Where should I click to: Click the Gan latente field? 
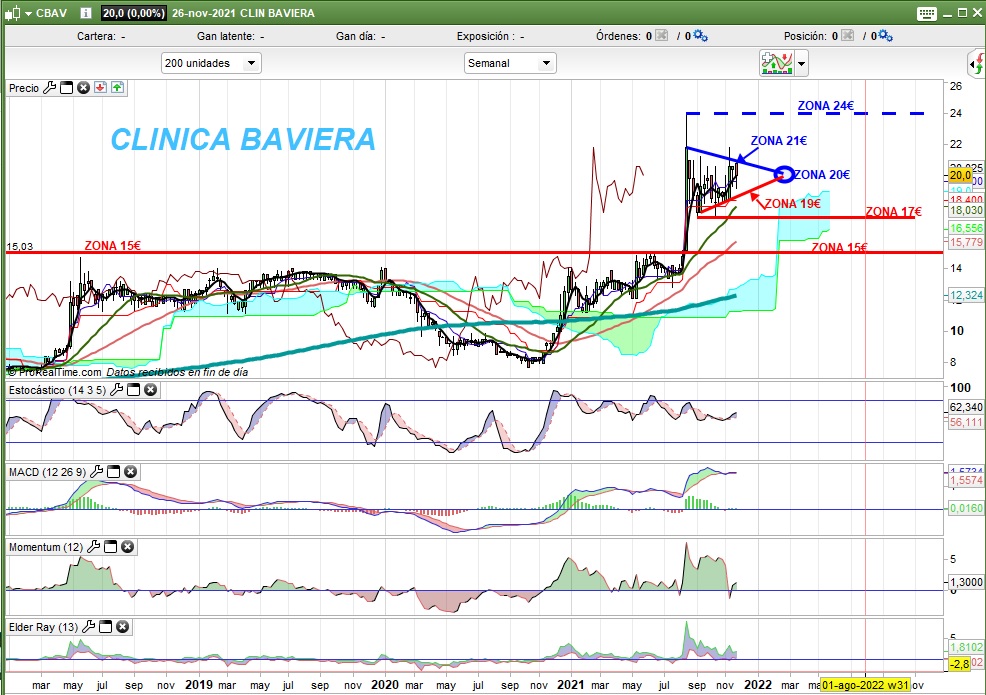230,36
